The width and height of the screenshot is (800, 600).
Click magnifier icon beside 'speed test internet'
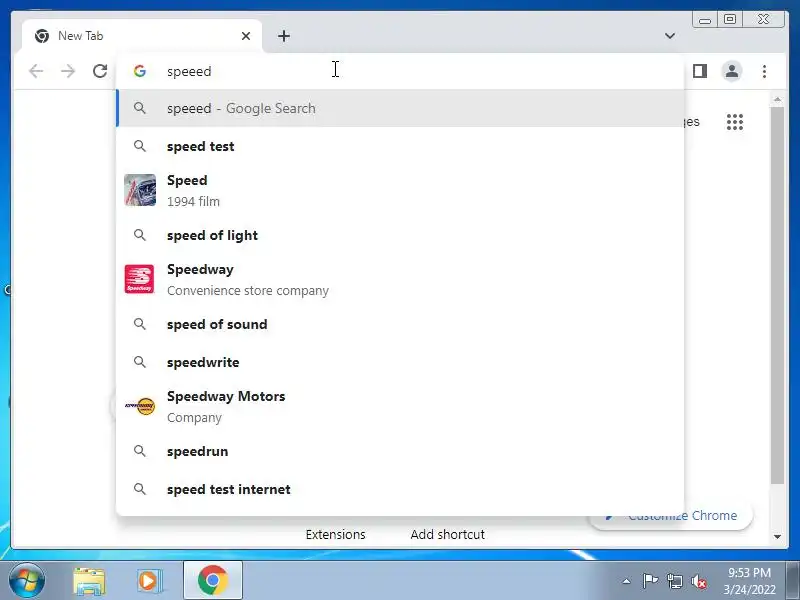click(x=140, y=489)
